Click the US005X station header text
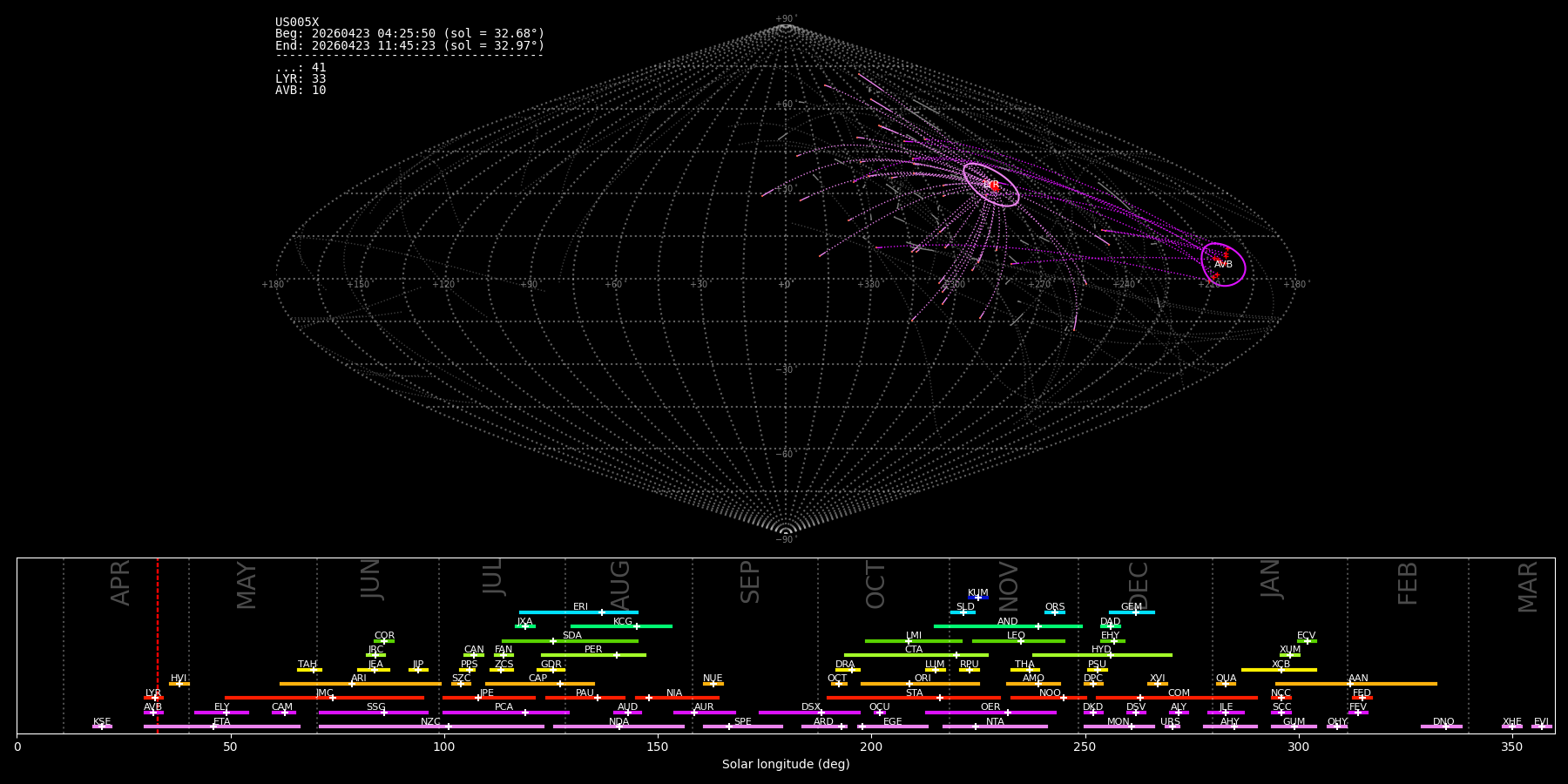 click(x=297, y=23)
